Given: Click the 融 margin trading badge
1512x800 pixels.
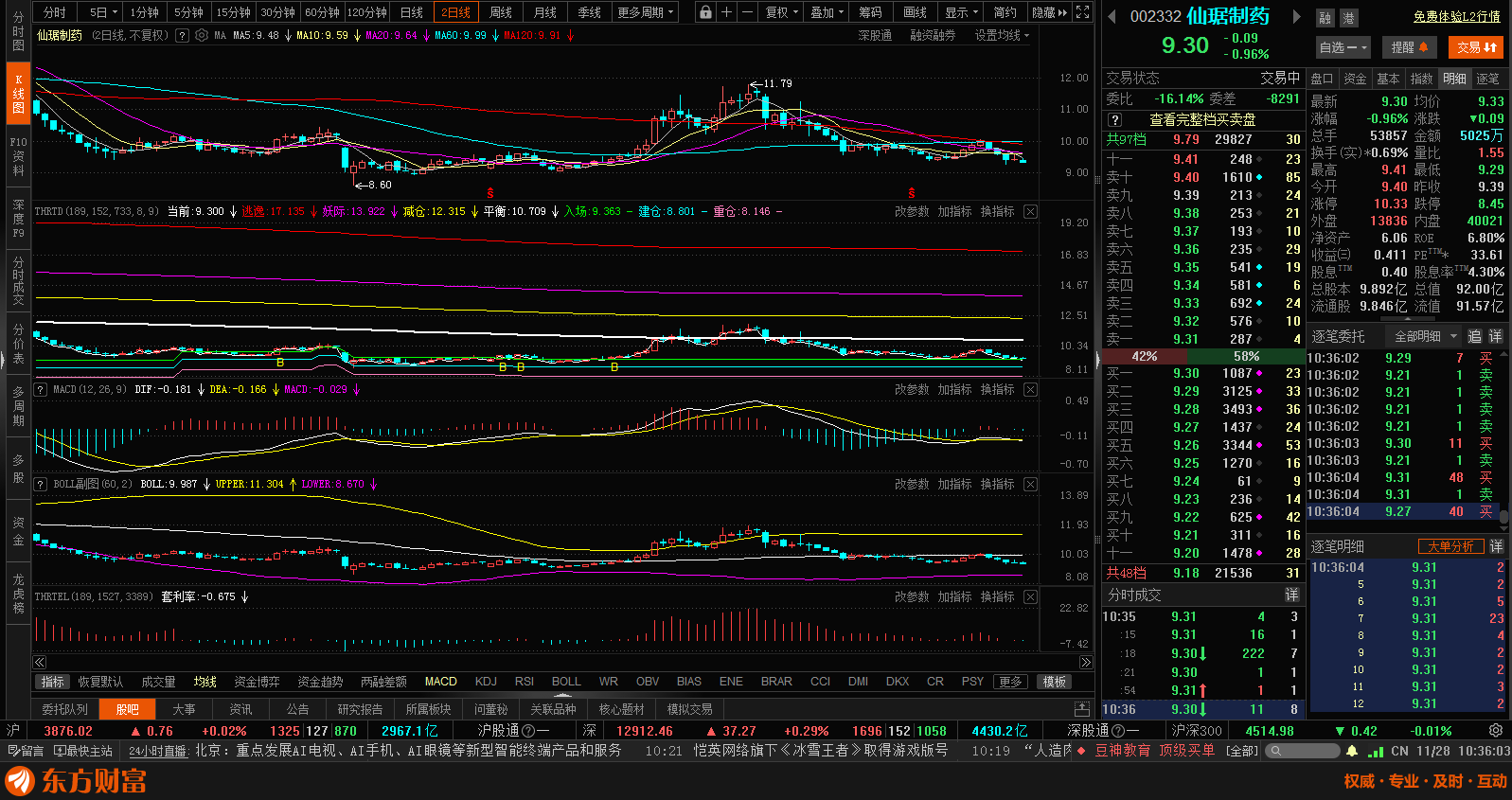Looking at the screenshot, I should click(x=1325, y=18).
